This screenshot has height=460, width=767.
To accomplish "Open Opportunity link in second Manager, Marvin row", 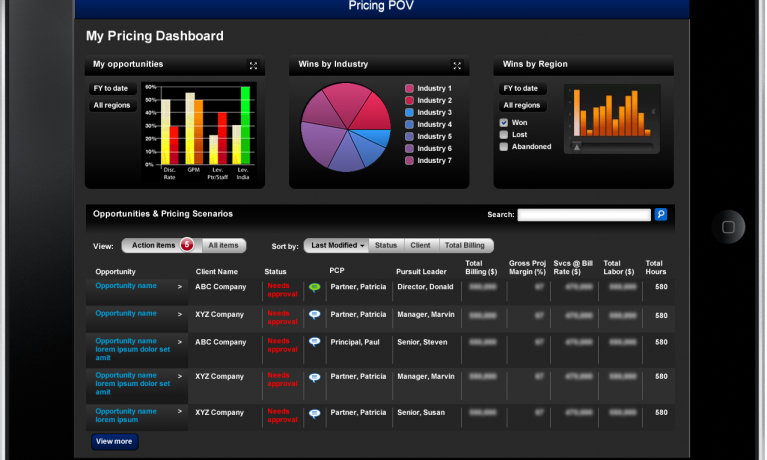I will pos(133,384).
